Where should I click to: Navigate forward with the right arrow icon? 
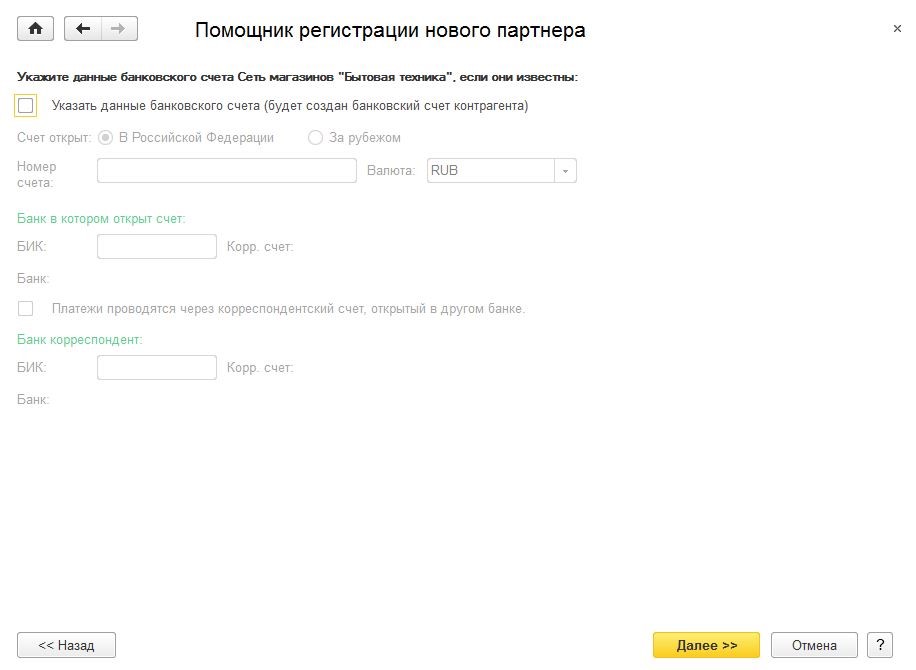pyautogui.click(x=119, y=29)
